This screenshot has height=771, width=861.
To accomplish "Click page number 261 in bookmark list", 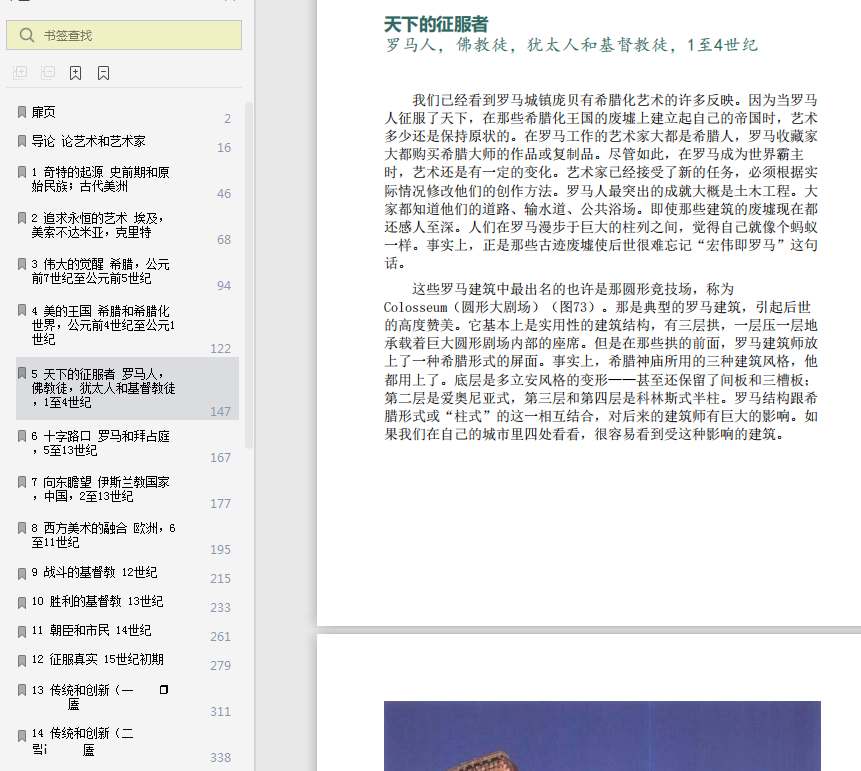I will pyautogui.click(x=221, y=636).
